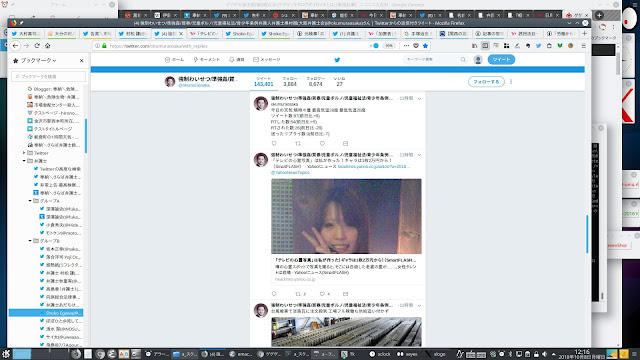Click the Twitter bird logo in header
The height and width of the screenshot is (360, 640).
pyautogui.click(x=337, y=60)
